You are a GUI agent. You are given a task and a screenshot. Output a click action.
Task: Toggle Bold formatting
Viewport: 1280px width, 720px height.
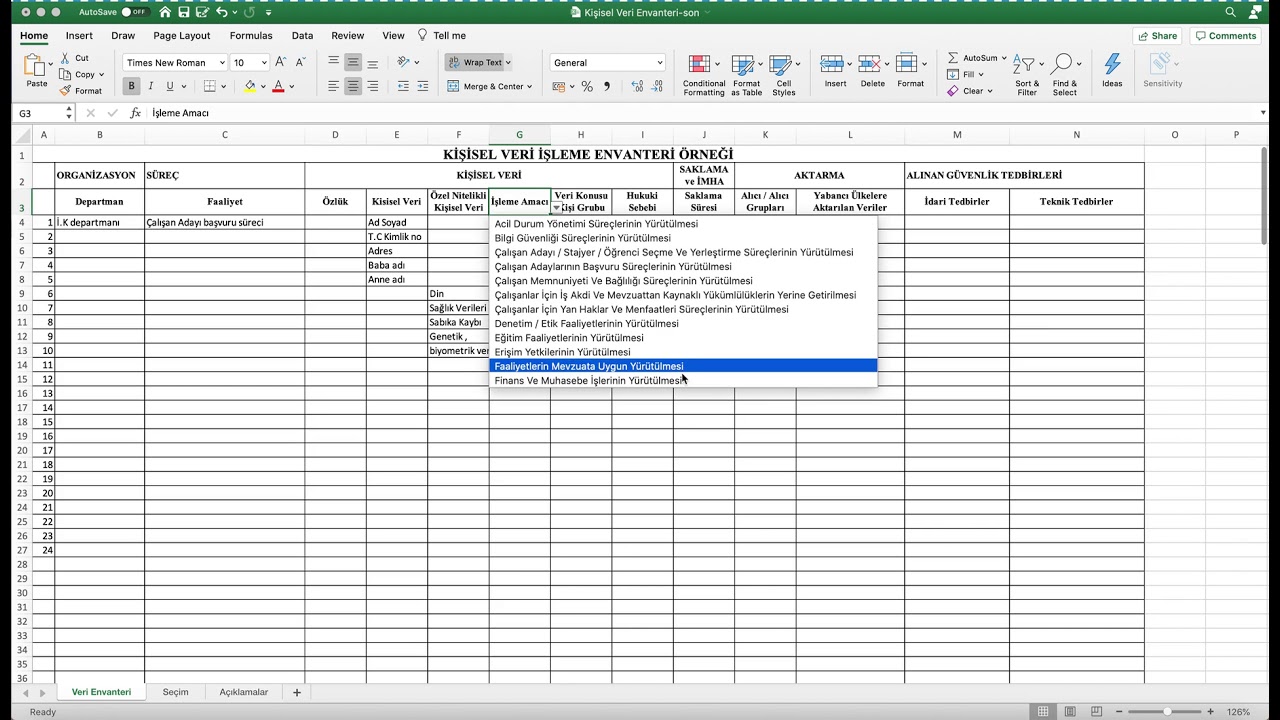(131, 87)
